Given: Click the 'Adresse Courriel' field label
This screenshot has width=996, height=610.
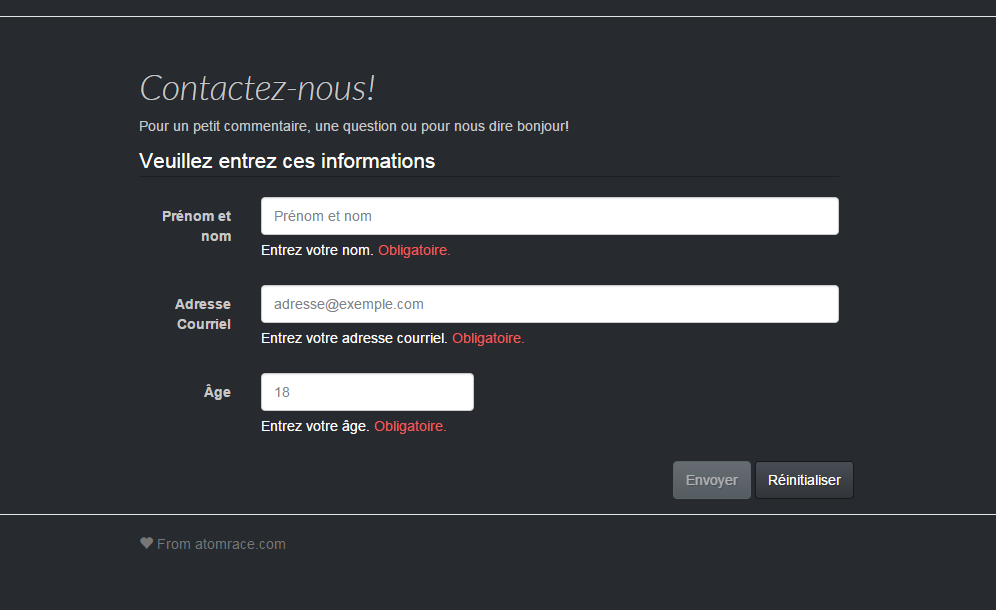Looking at the screenshot, I should [202, 314].
